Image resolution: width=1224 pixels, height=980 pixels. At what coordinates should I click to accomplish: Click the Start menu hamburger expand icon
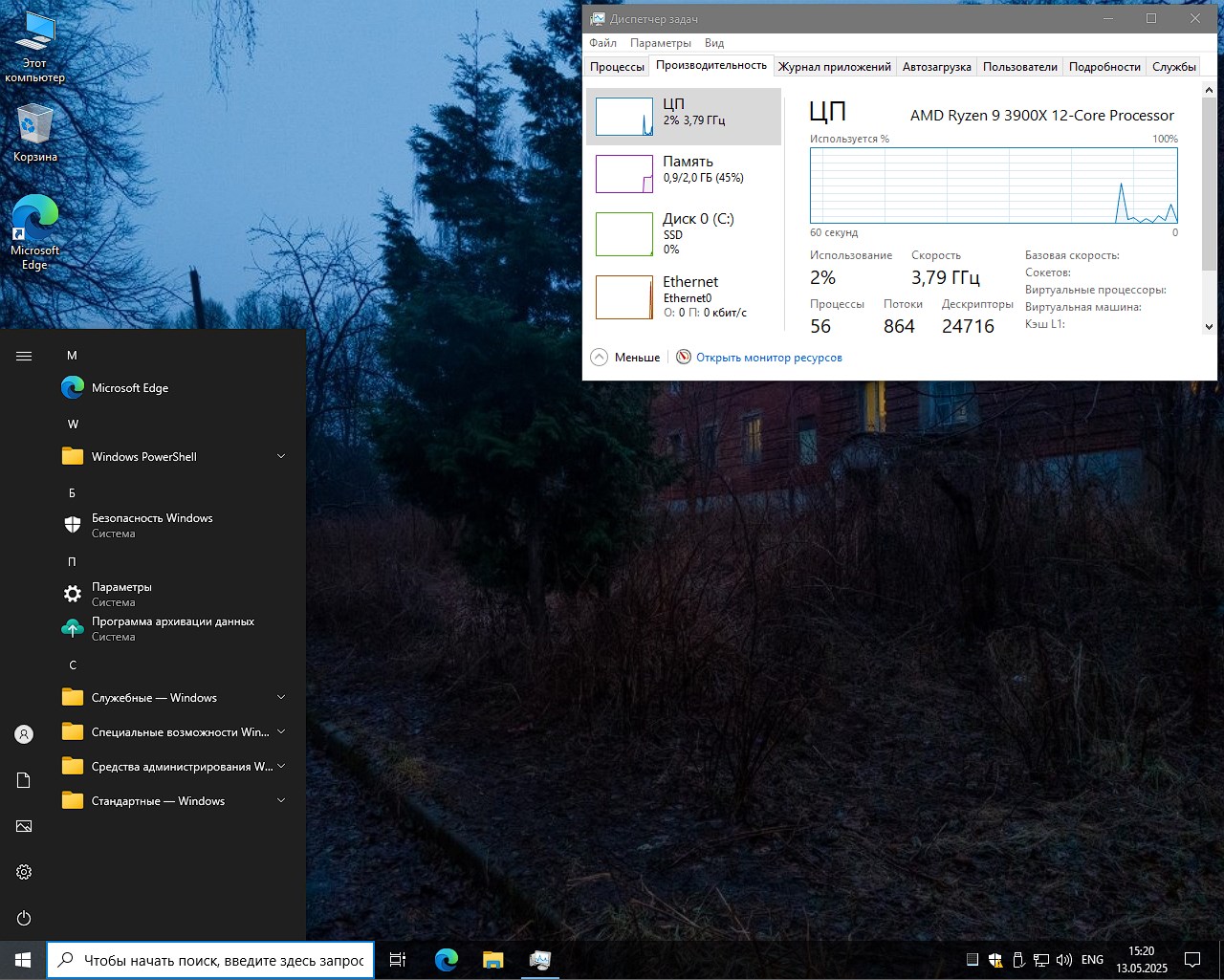pyautogui.click(x=24, y=356)
